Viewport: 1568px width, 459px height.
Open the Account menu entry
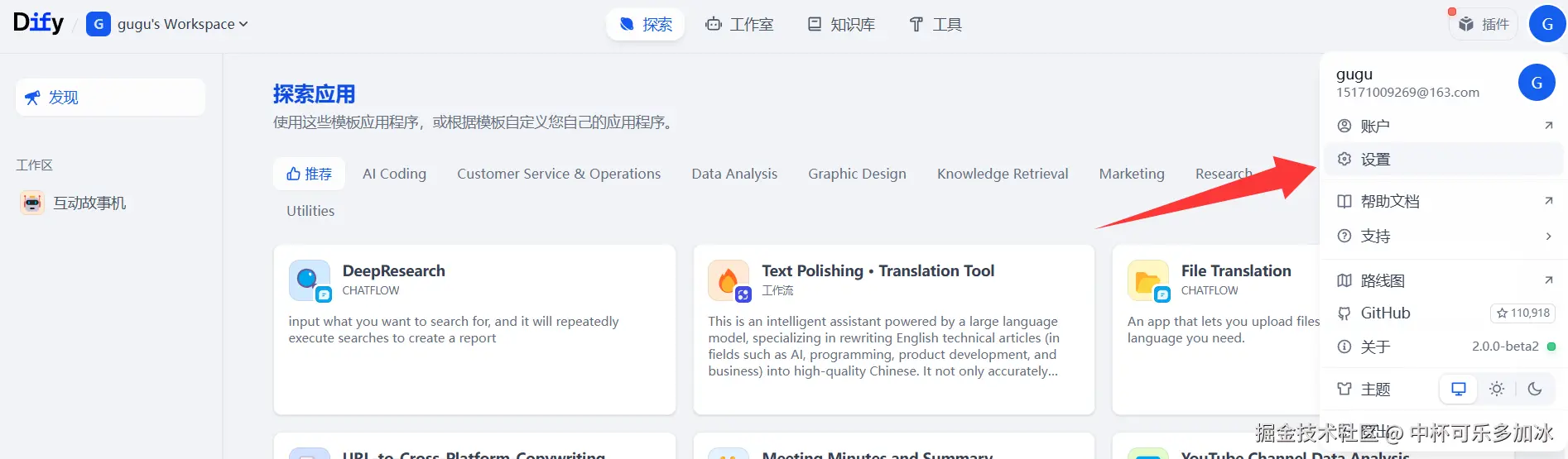(1375, 126)
